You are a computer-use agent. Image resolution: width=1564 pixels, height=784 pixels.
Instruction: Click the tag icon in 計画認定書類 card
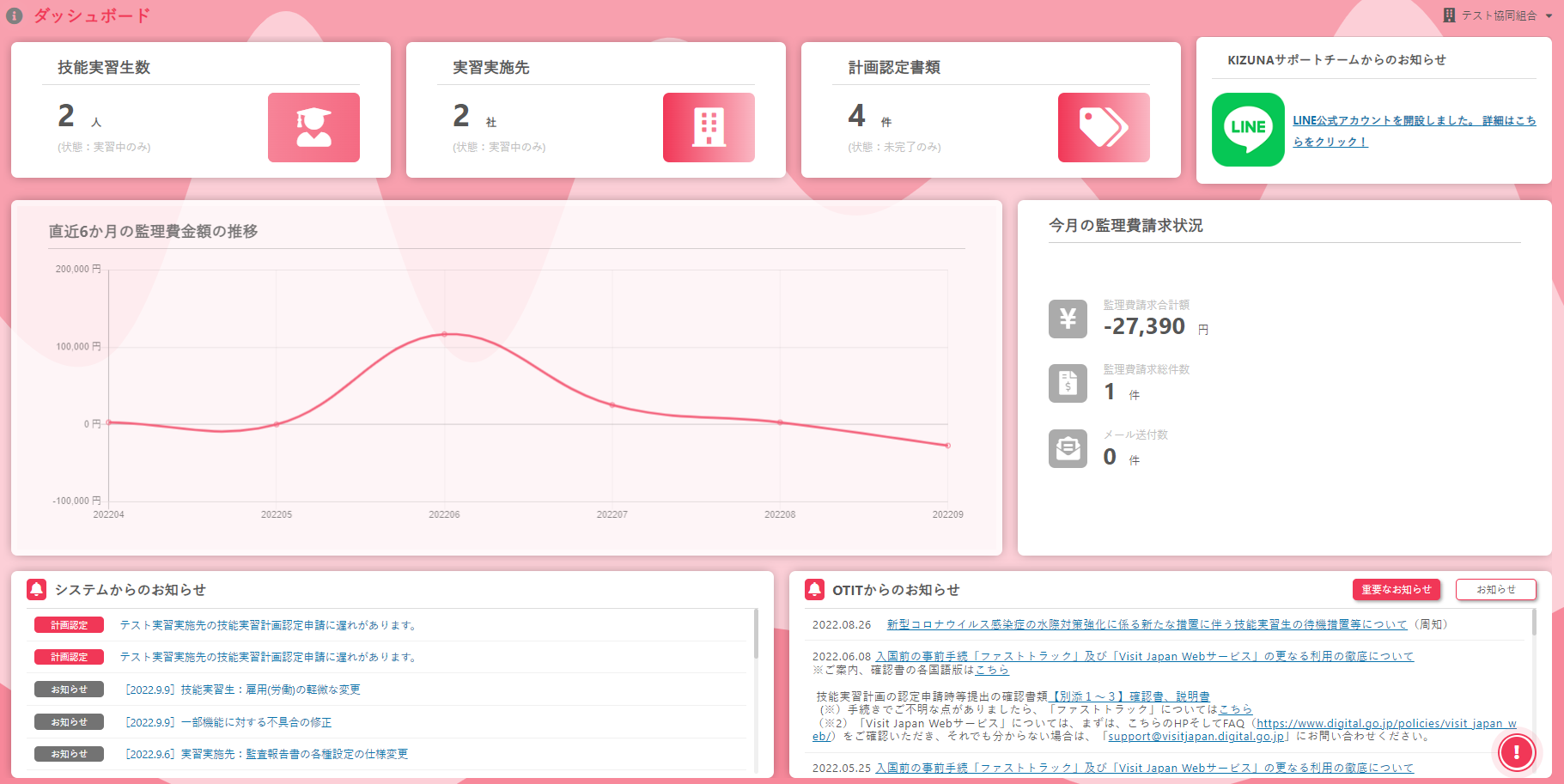pos(1104,128)
